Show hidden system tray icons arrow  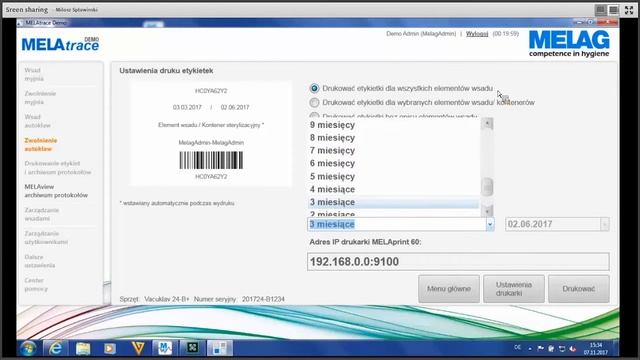(x=530, y=349)
